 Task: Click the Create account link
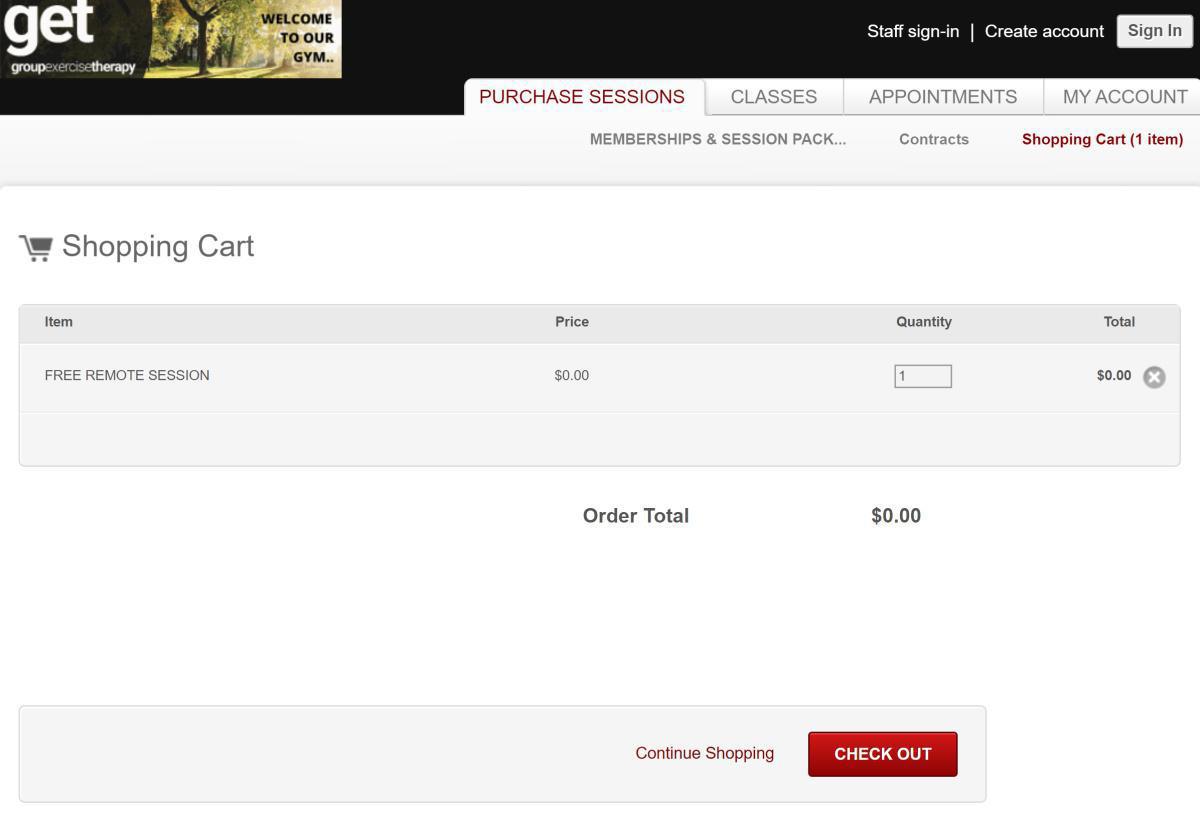[x=1044, y=31]
